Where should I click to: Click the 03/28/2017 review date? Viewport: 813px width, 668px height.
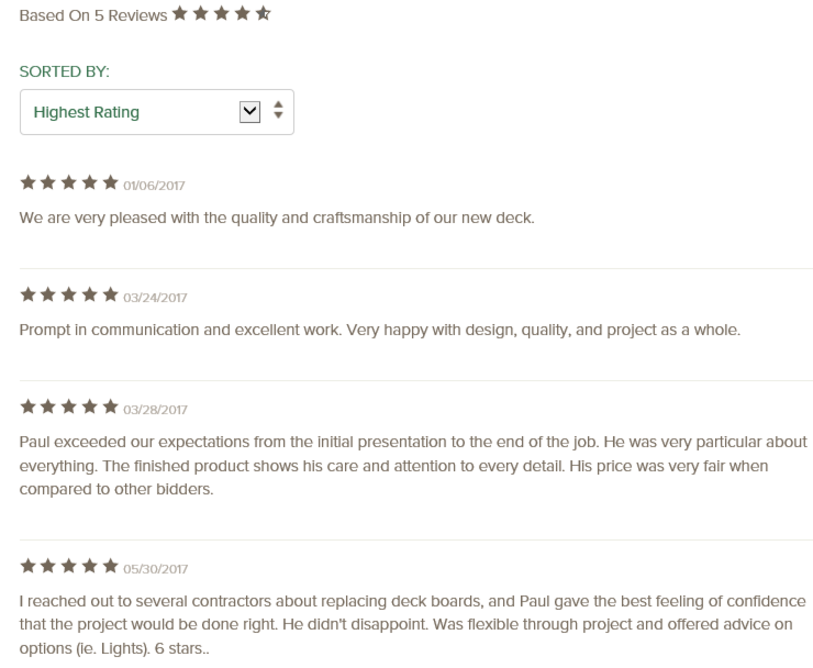click(155, 410)
